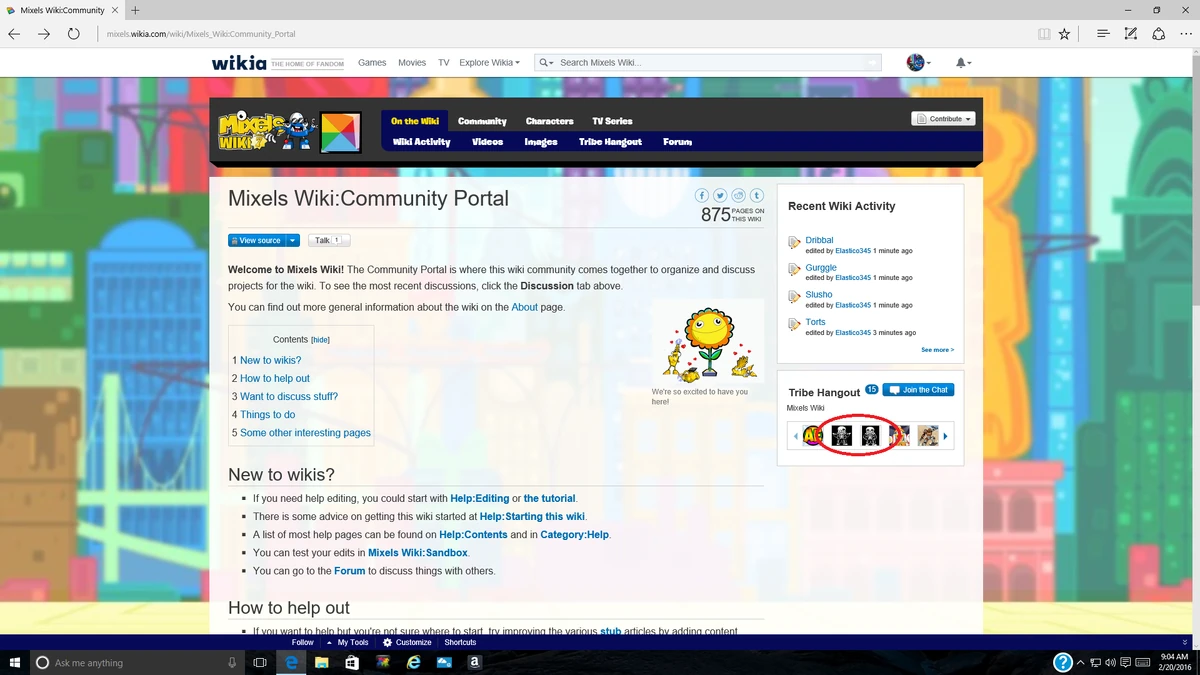Click the Cortana microphone icon in the taskbar

[x=232, y=662]
